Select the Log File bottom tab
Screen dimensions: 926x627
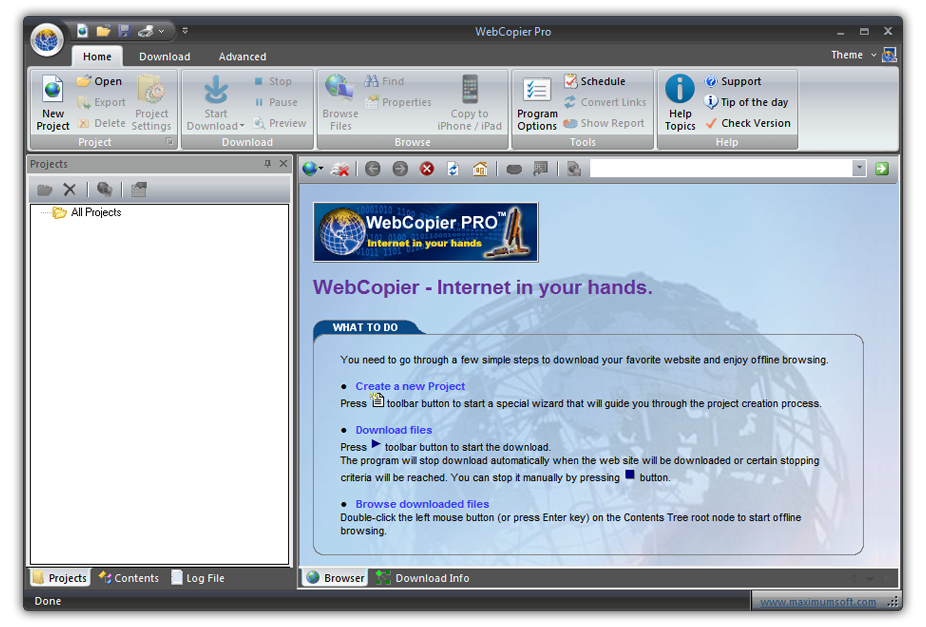pyautogui.click(x=198, y=578)
